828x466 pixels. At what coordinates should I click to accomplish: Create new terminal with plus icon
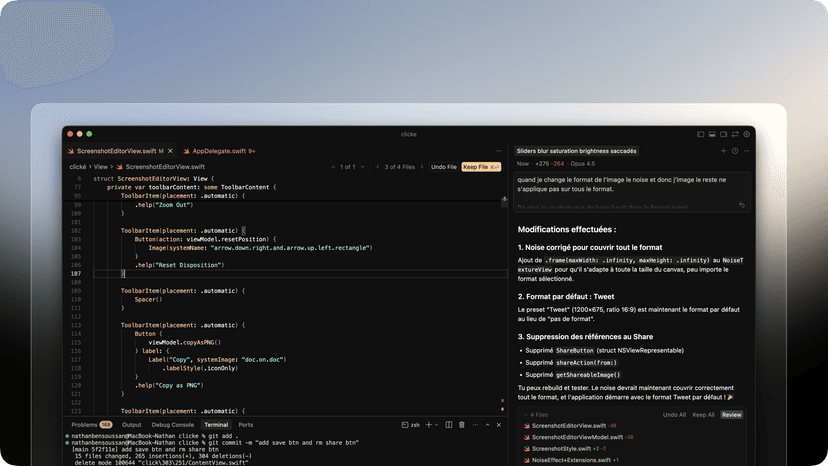click(x=429, y=425)
